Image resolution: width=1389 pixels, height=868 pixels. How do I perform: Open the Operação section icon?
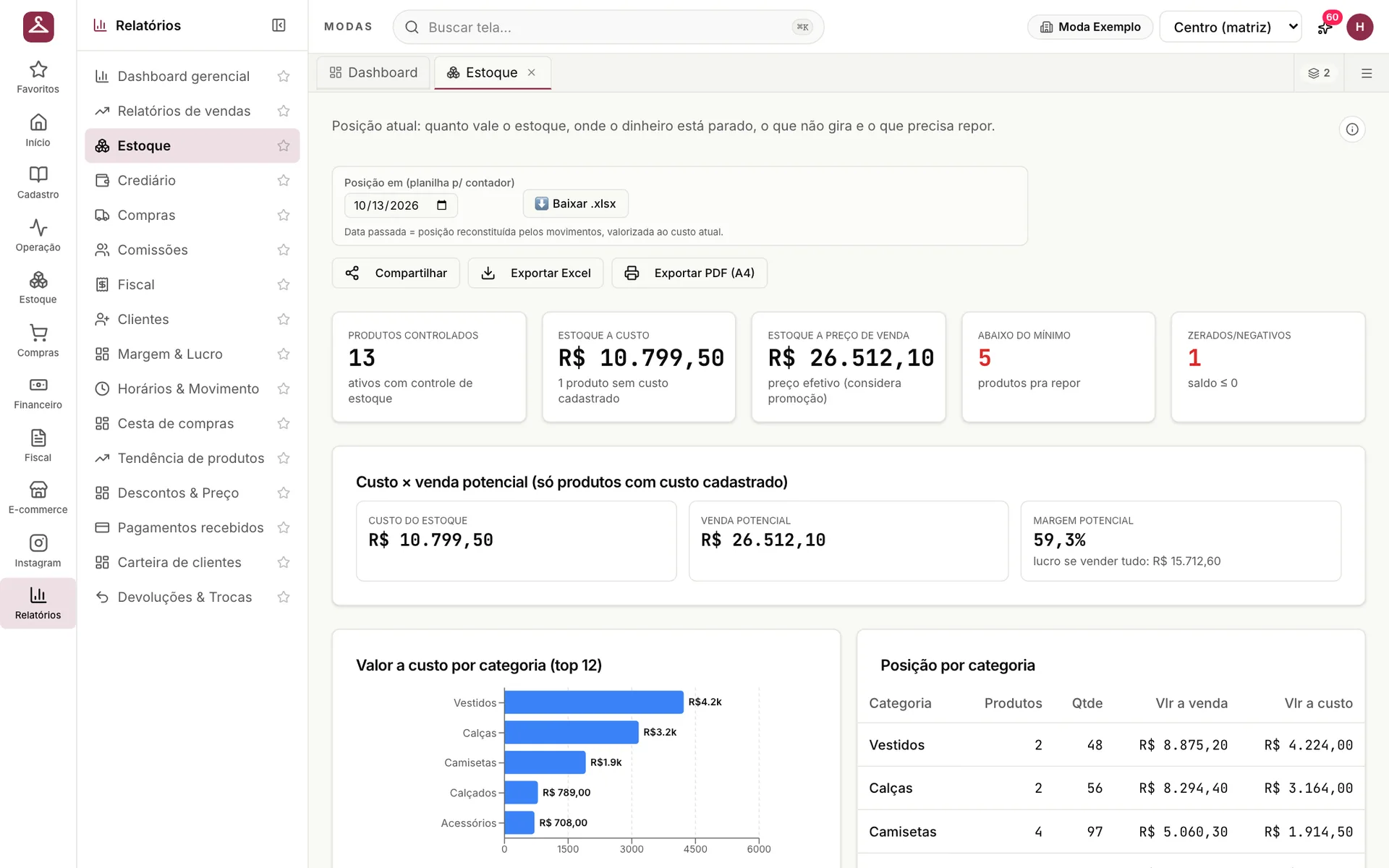click(38, 235)
